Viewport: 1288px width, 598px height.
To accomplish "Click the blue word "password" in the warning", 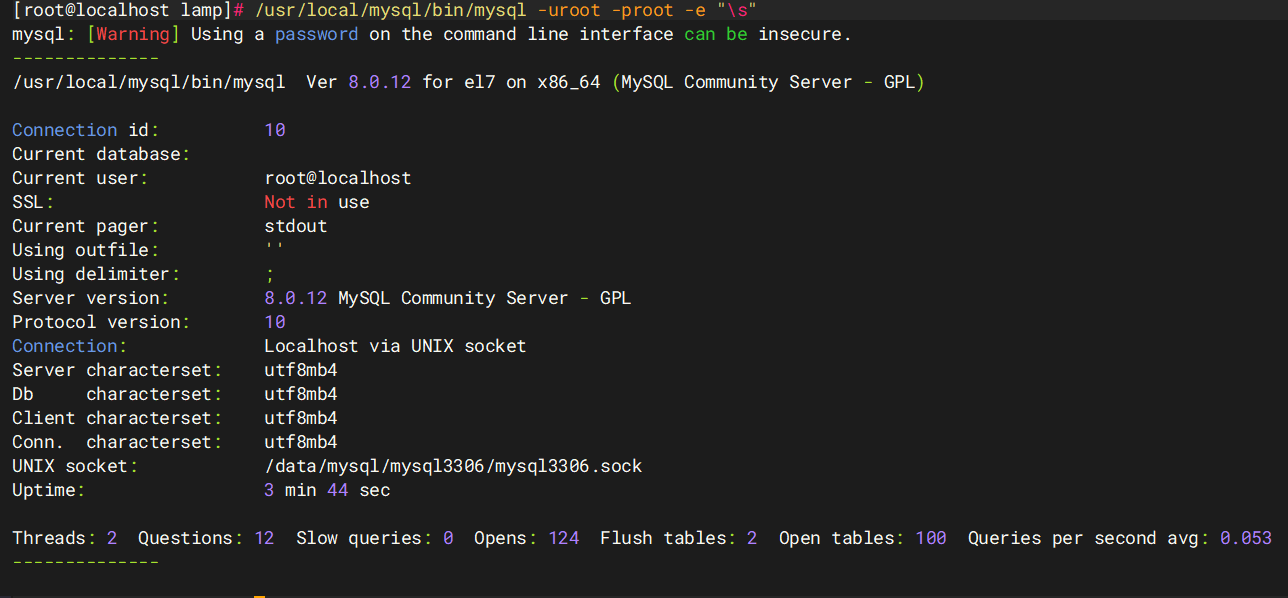I will (x=316, y=34).
